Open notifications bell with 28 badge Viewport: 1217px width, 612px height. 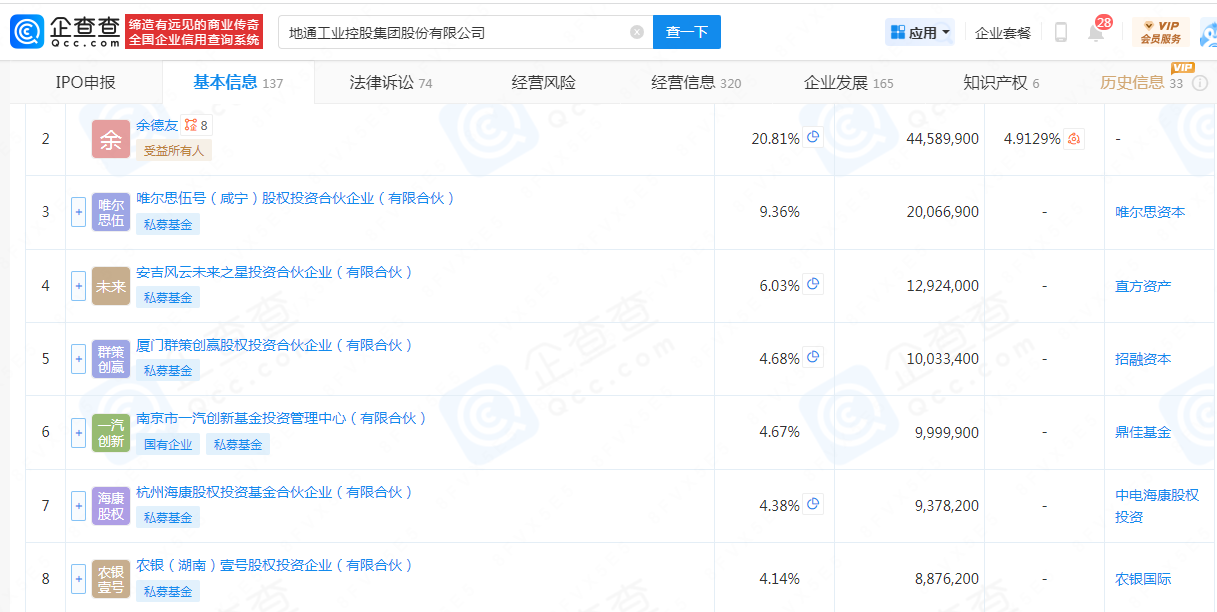click(1096, 32)
